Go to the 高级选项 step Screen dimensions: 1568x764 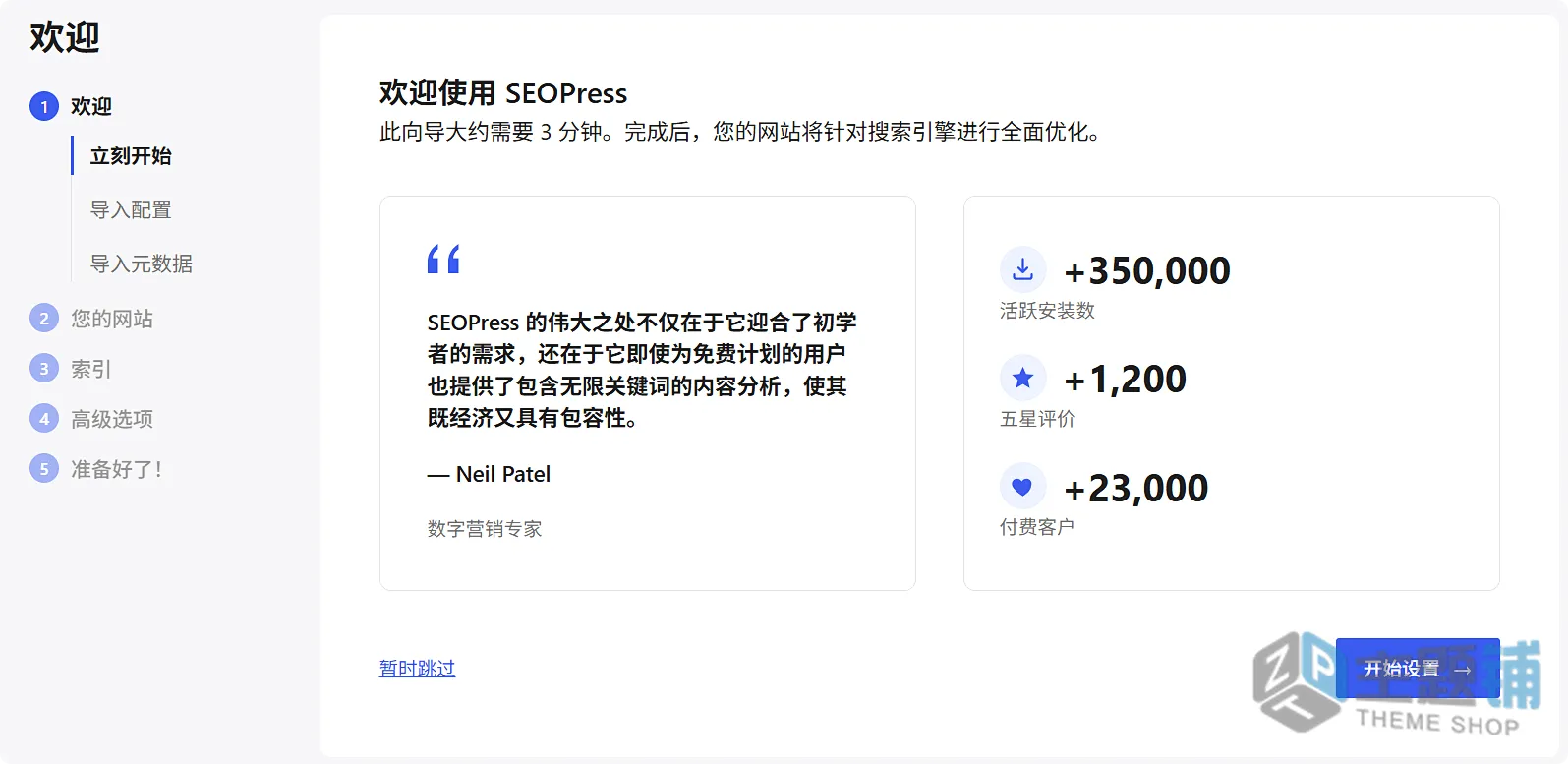click(x=112, y=419)
